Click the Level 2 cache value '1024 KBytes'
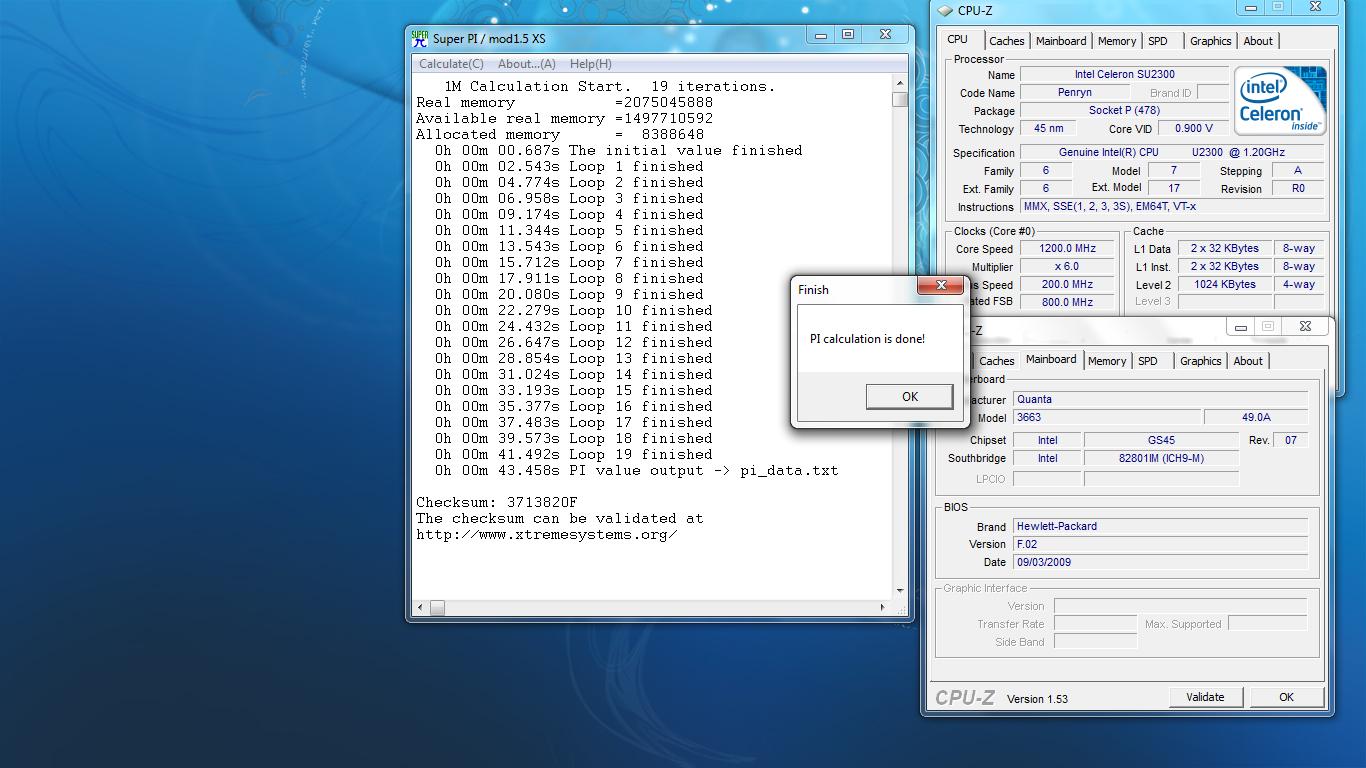 1225,284
